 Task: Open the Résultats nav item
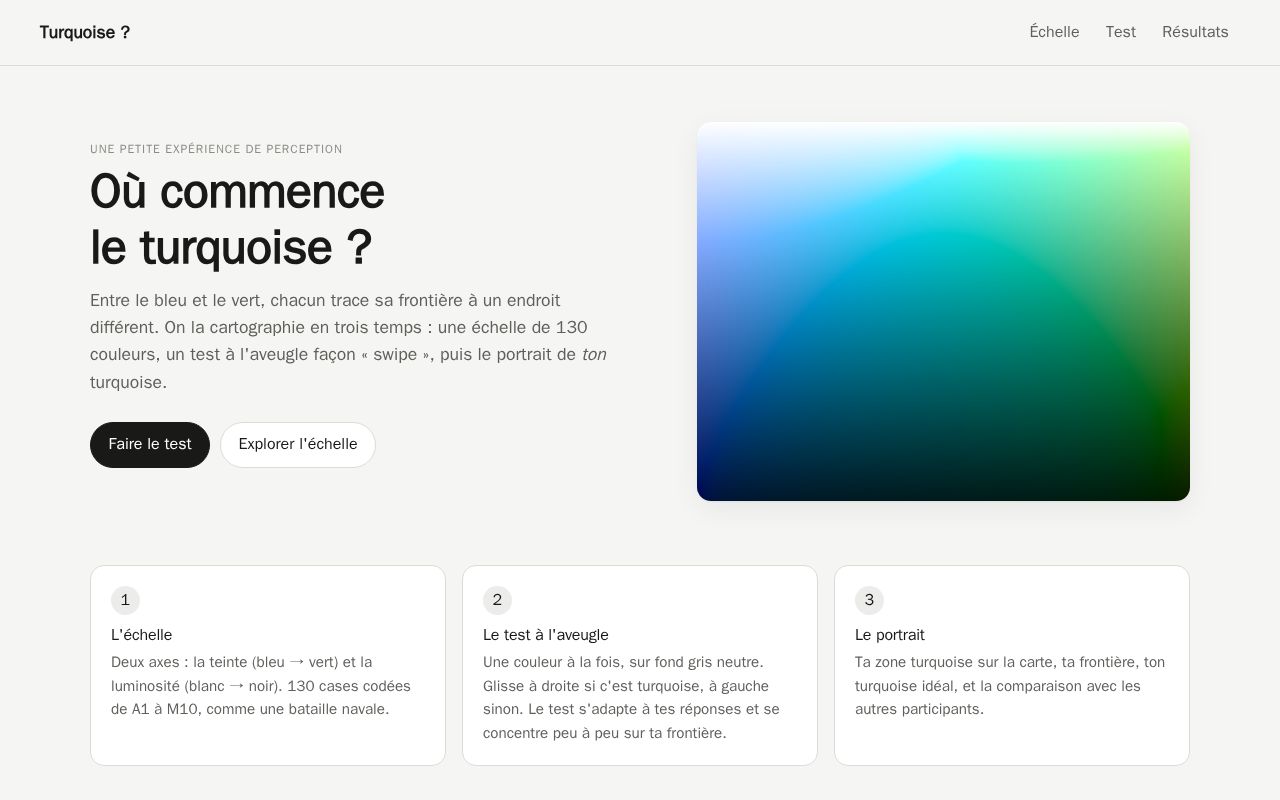coord(1195,32)
